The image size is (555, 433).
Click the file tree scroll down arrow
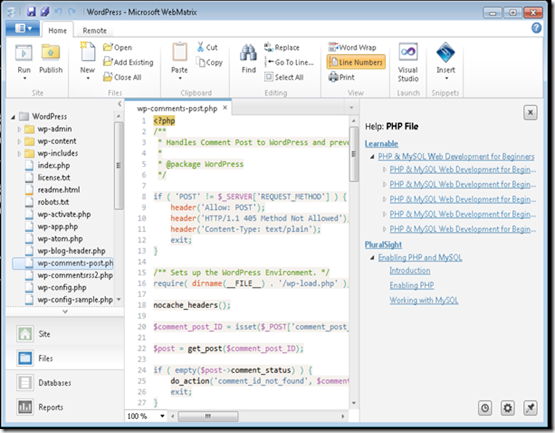pyautogui.click(x=119, y=300)
